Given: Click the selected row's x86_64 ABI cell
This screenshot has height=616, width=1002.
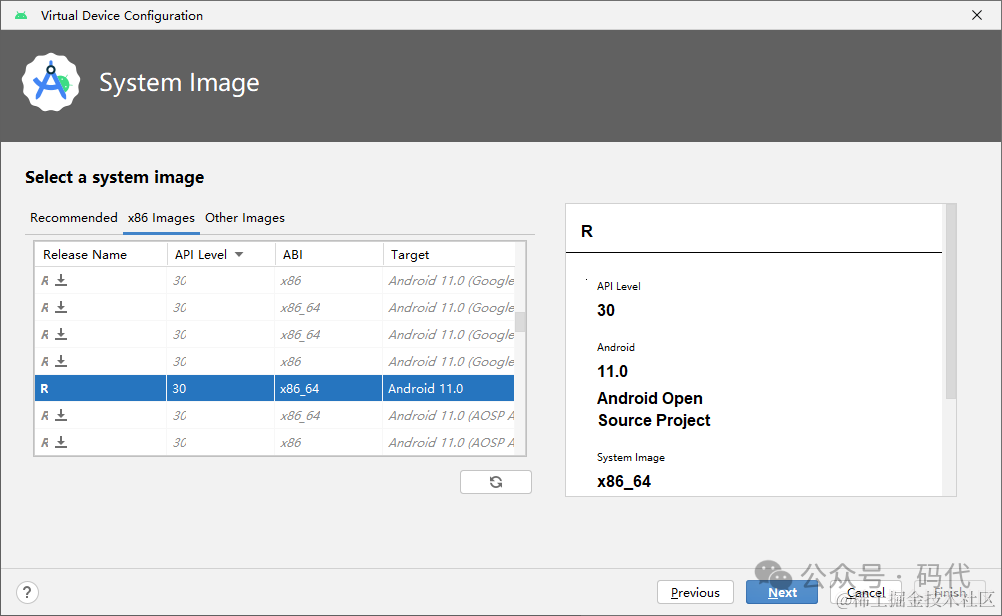Looking at the screenshot, I should [328, 389].
